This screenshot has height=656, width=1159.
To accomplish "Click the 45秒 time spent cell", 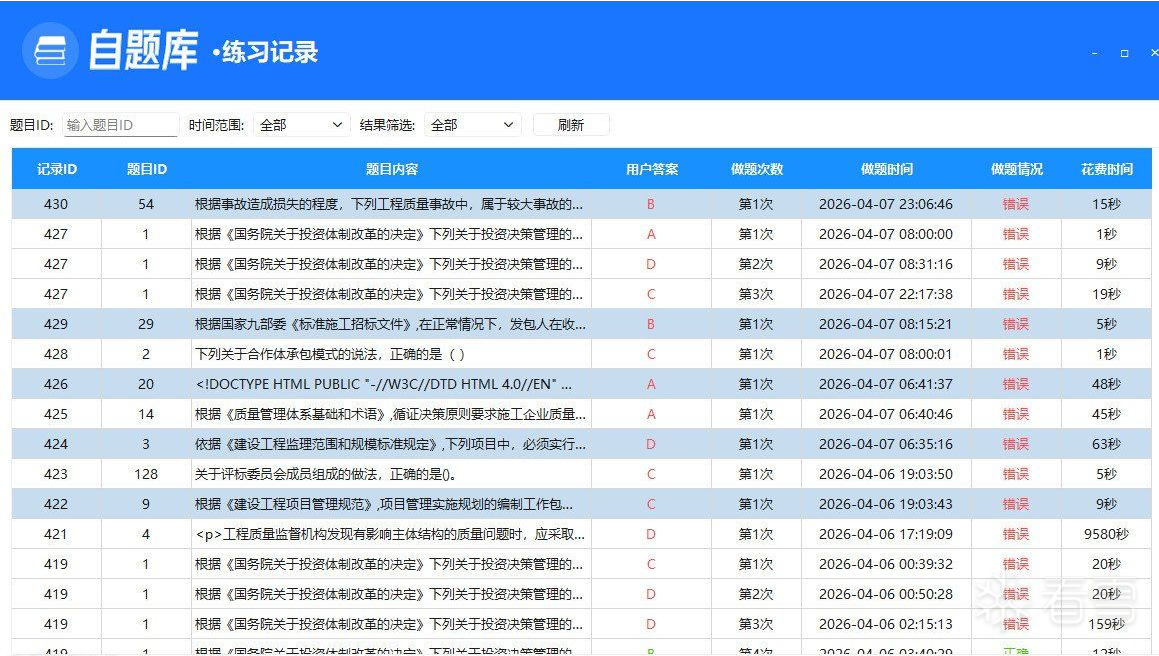I will tap(1107, 414).
